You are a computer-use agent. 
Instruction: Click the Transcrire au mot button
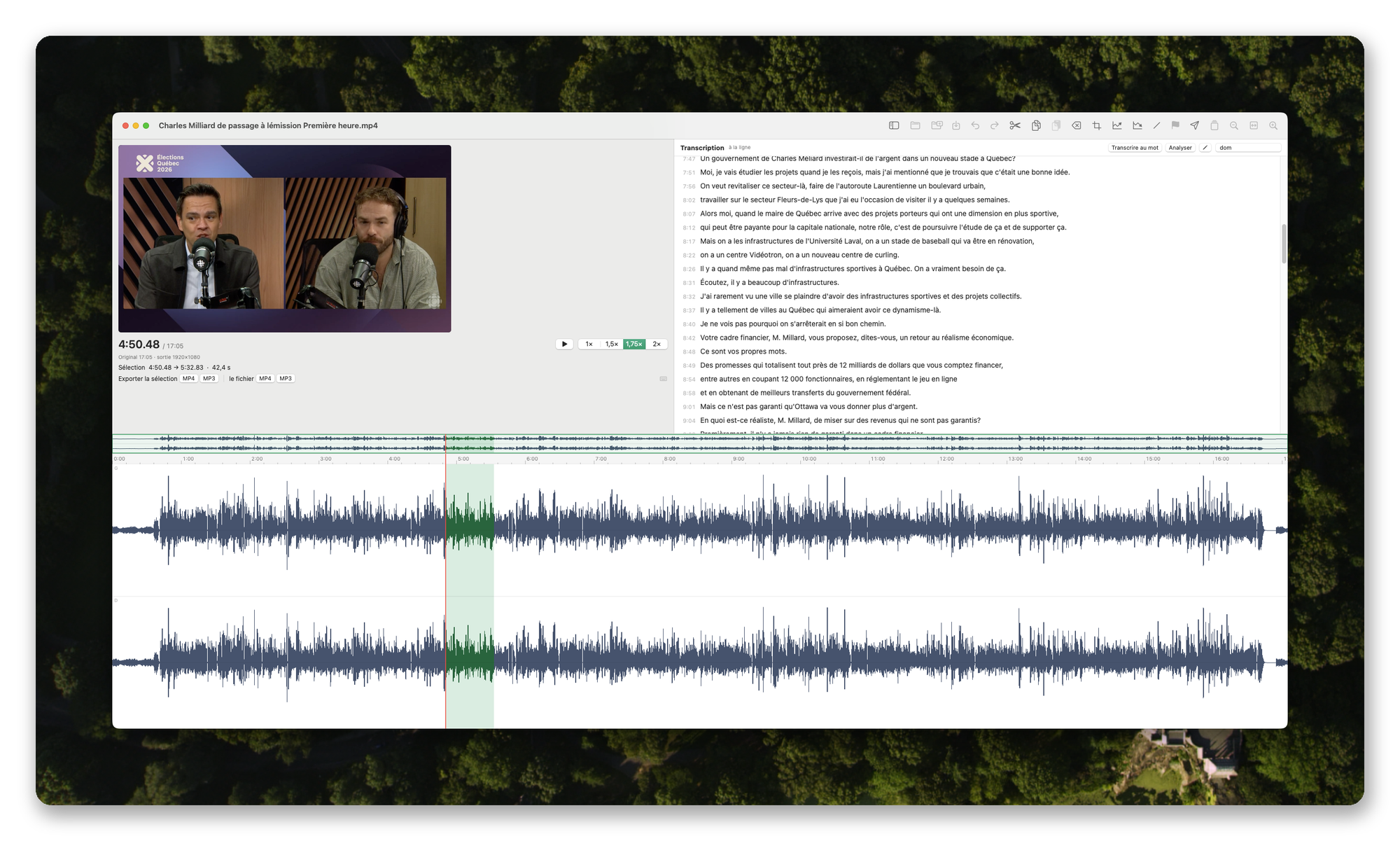(1135, 148)
